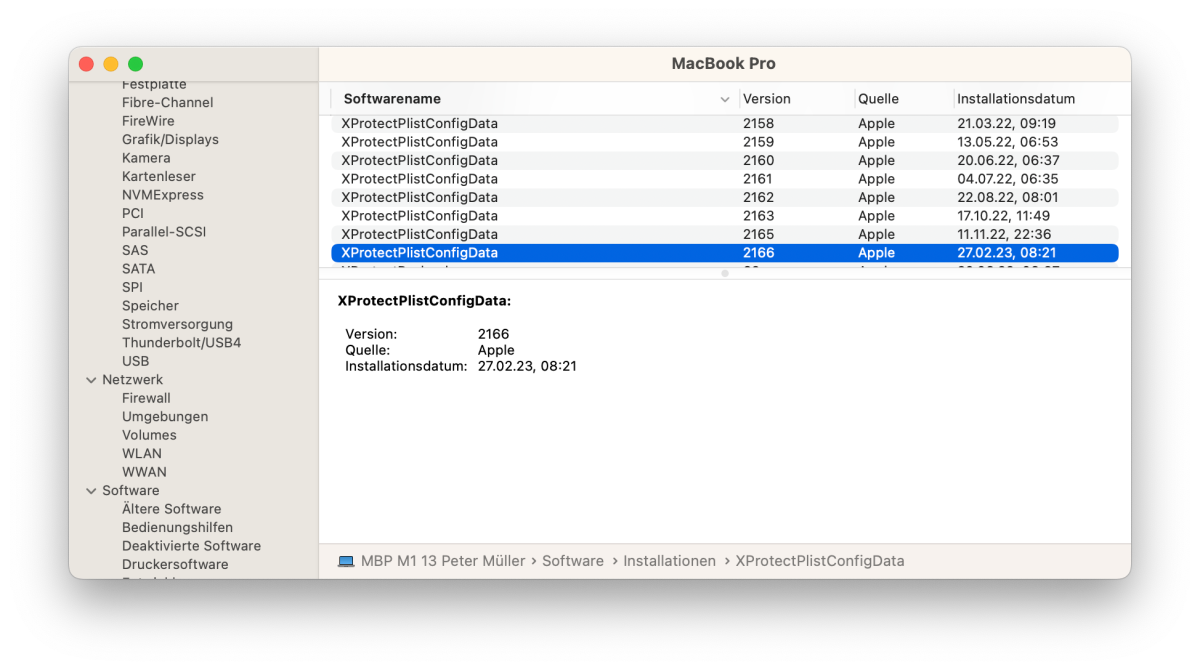Select Software category in sidebar

[130, 491]
